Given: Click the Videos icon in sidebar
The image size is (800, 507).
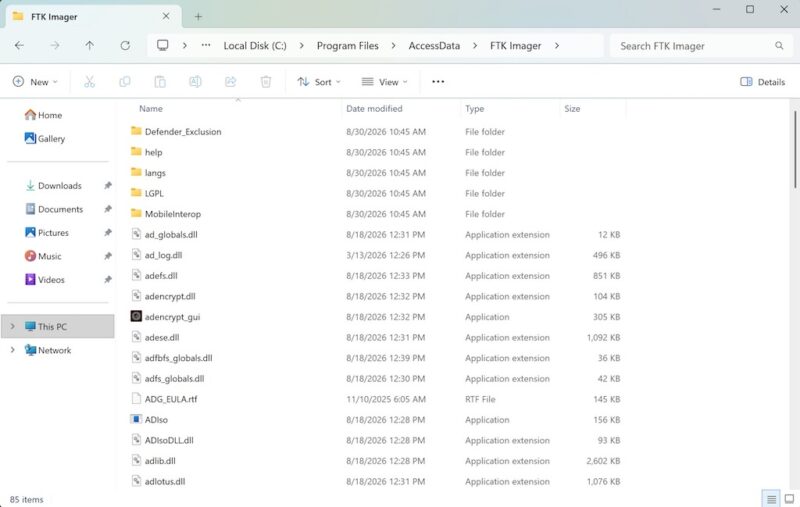Looking at the screenshot, I should click(x=31, y=280).
